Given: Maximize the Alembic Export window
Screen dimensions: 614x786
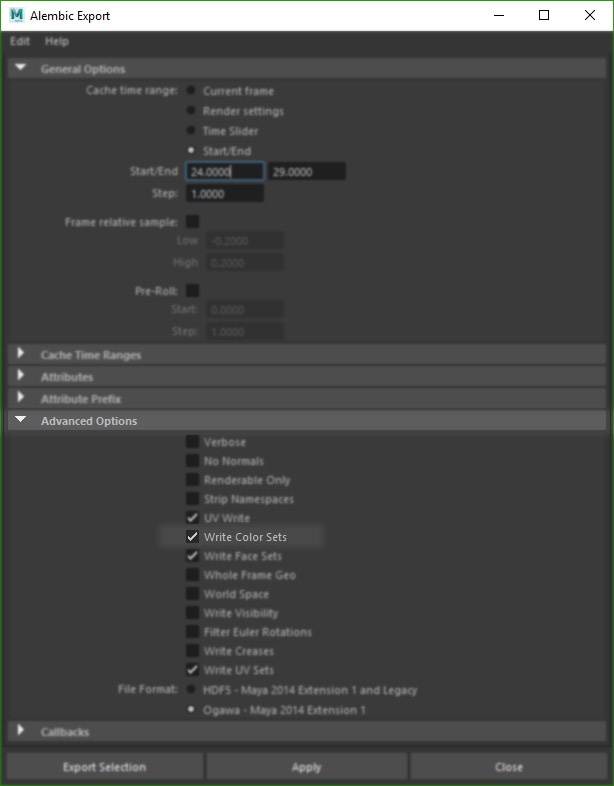Looking at the screenshot, I should 544,16.
